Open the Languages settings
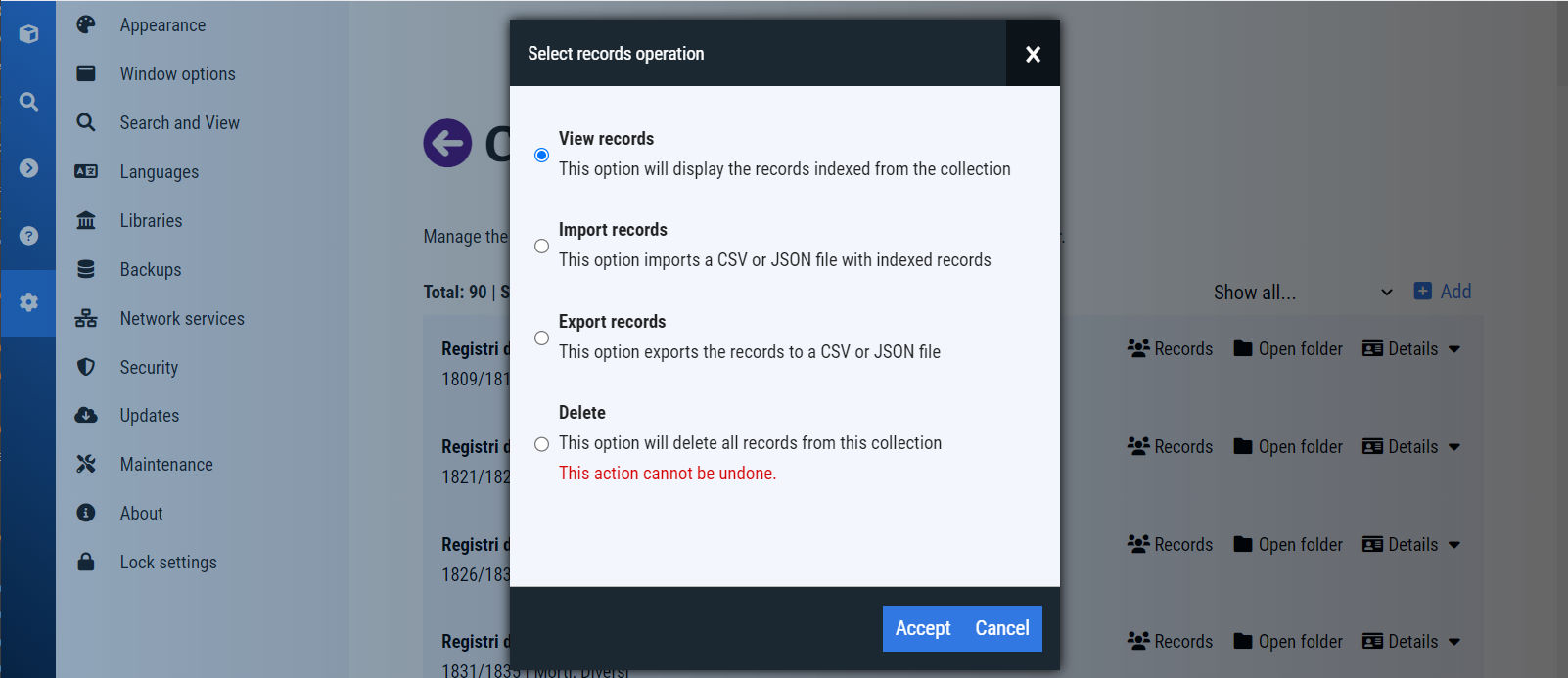Screen dimensions: 1568x678 (159, 172)
